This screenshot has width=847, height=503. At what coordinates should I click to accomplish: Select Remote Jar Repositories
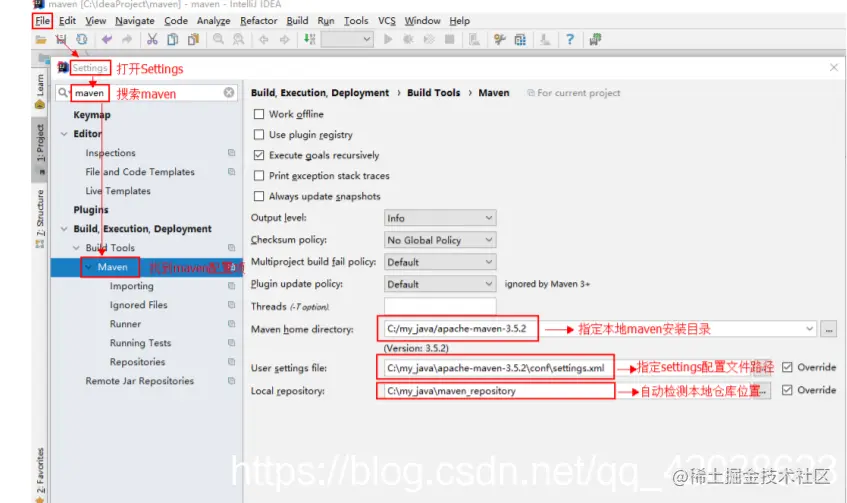pos(139,381)
